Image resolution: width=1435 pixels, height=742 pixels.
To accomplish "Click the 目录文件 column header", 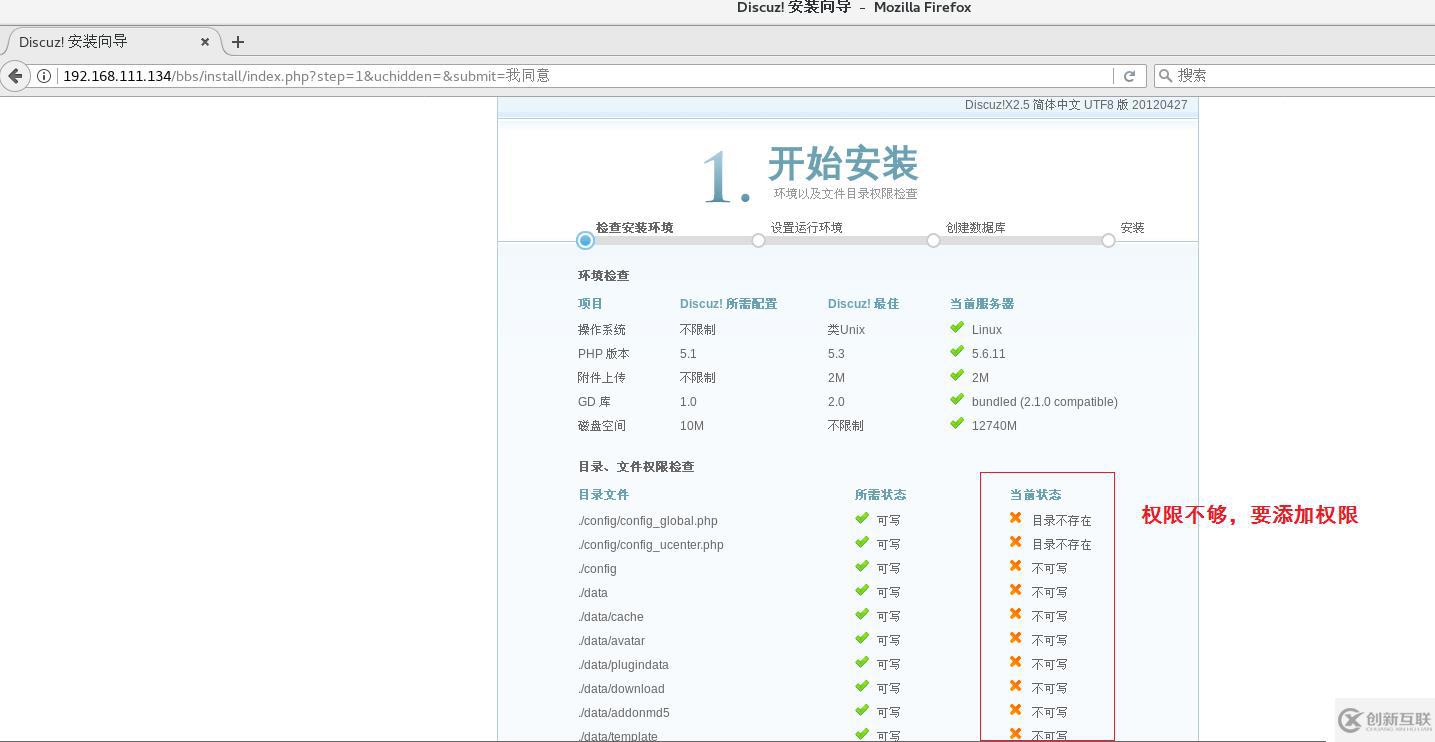I will click(603, 495).
